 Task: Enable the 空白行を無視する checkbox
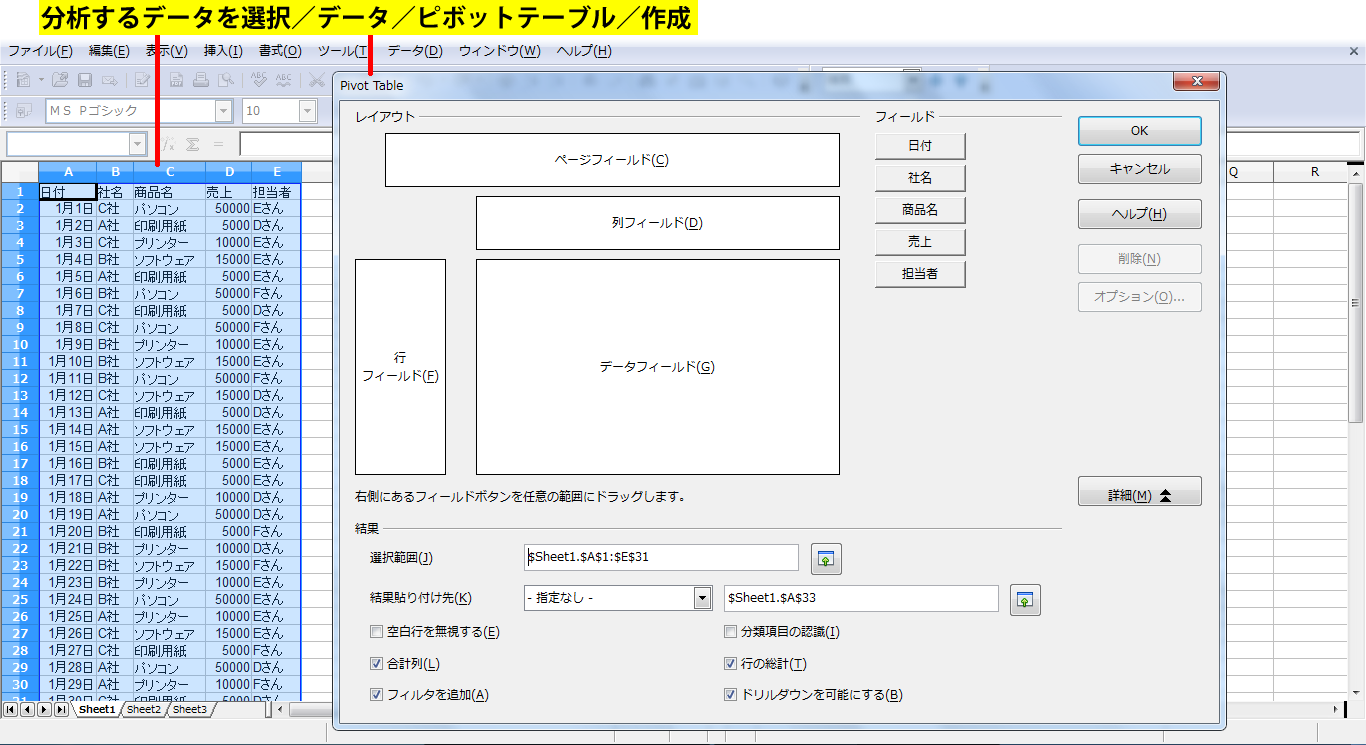point(377,632)
